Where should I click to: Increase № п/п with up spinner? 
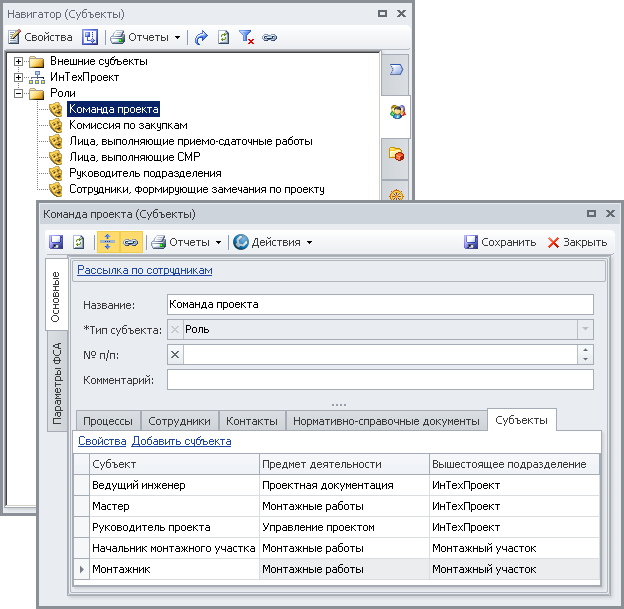[585, 350]
